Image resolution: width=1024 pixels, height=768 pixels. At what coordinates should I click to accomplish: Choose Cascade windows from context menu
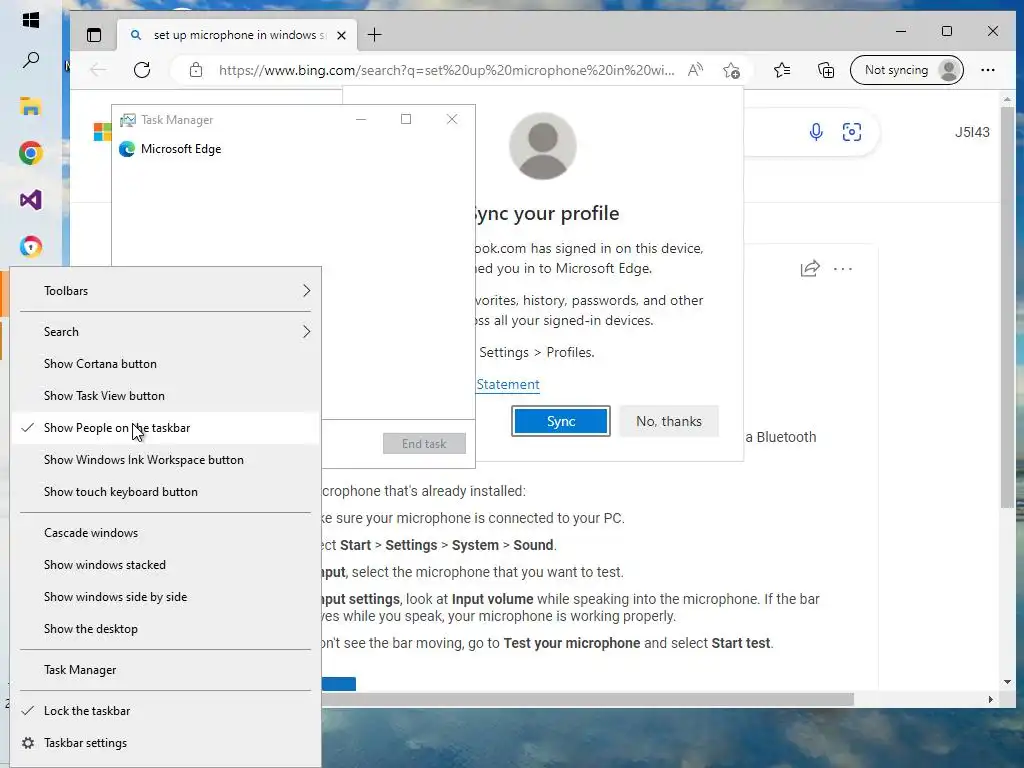pyautogui.click(x=166, y=533)
